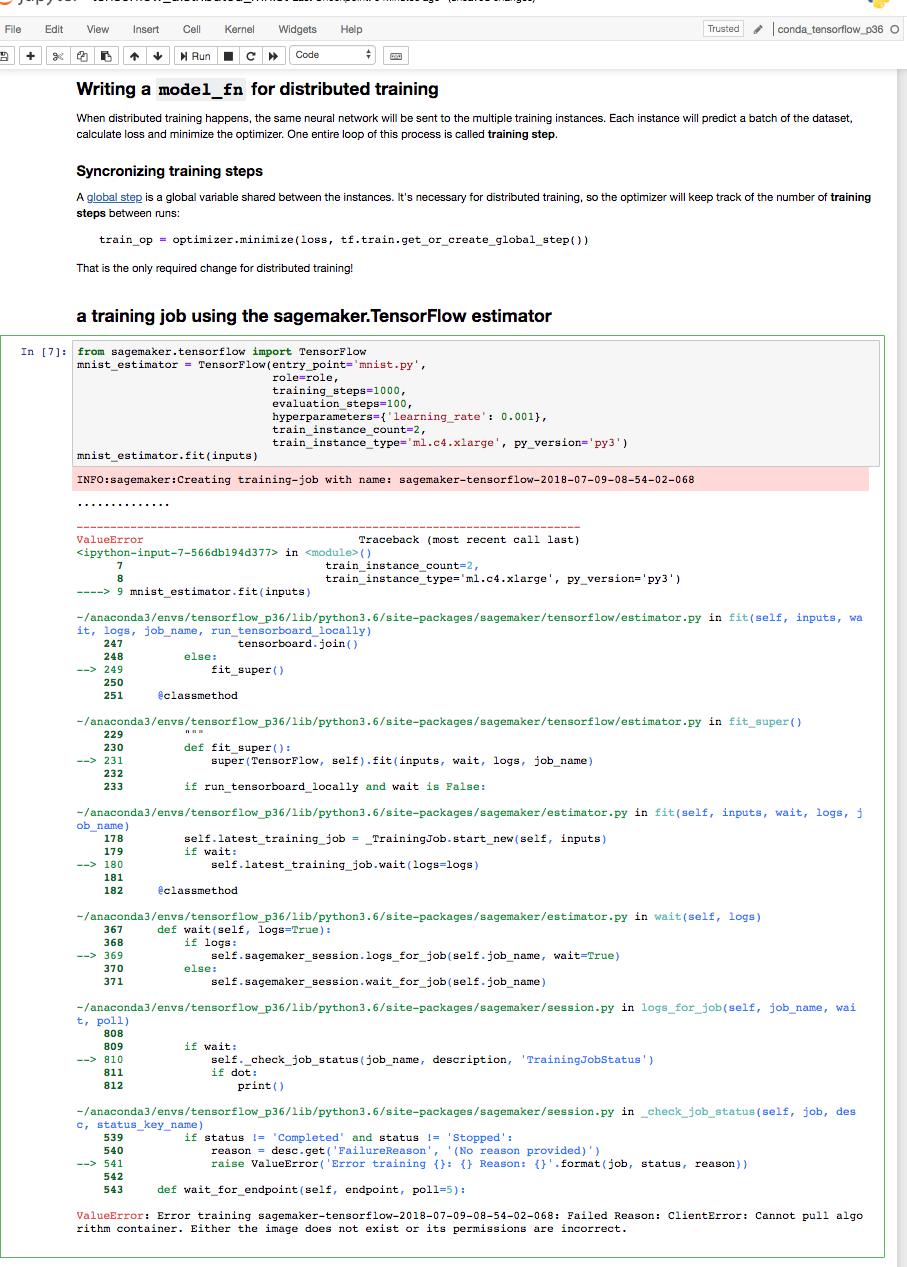Click the conda_tensorflow_p36 kernel name

pos(830,29)
